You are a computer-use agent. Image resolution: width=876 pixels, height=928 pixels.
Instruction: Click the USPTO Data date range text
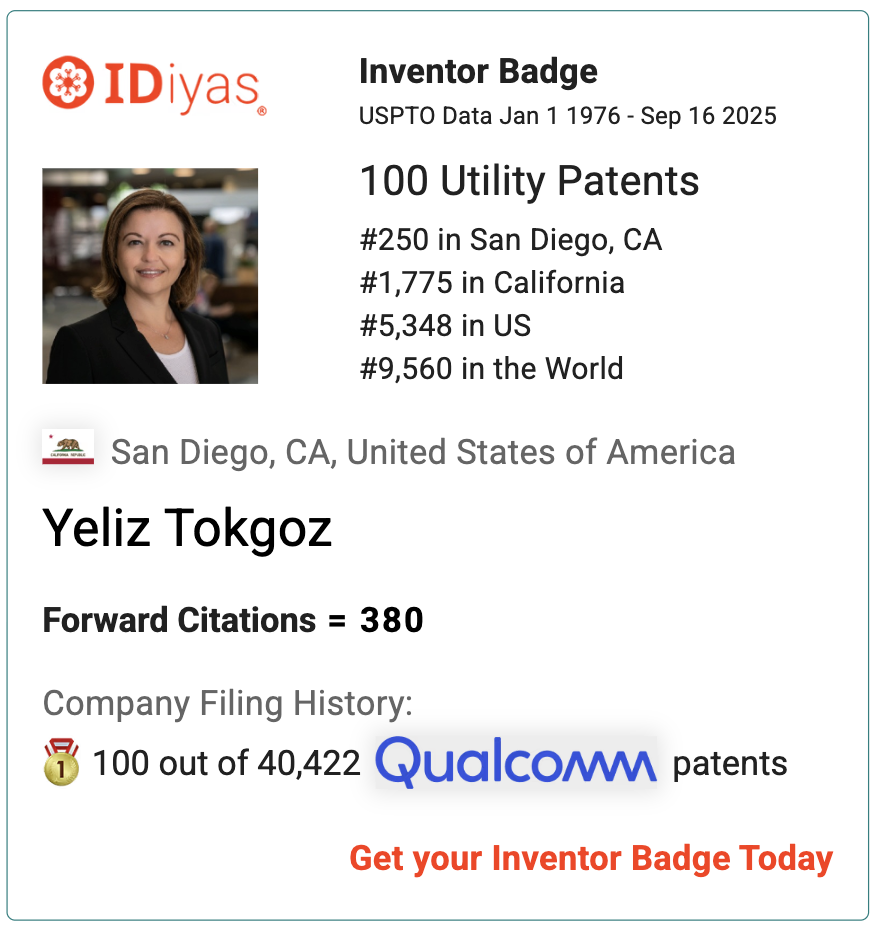(568, 116)
